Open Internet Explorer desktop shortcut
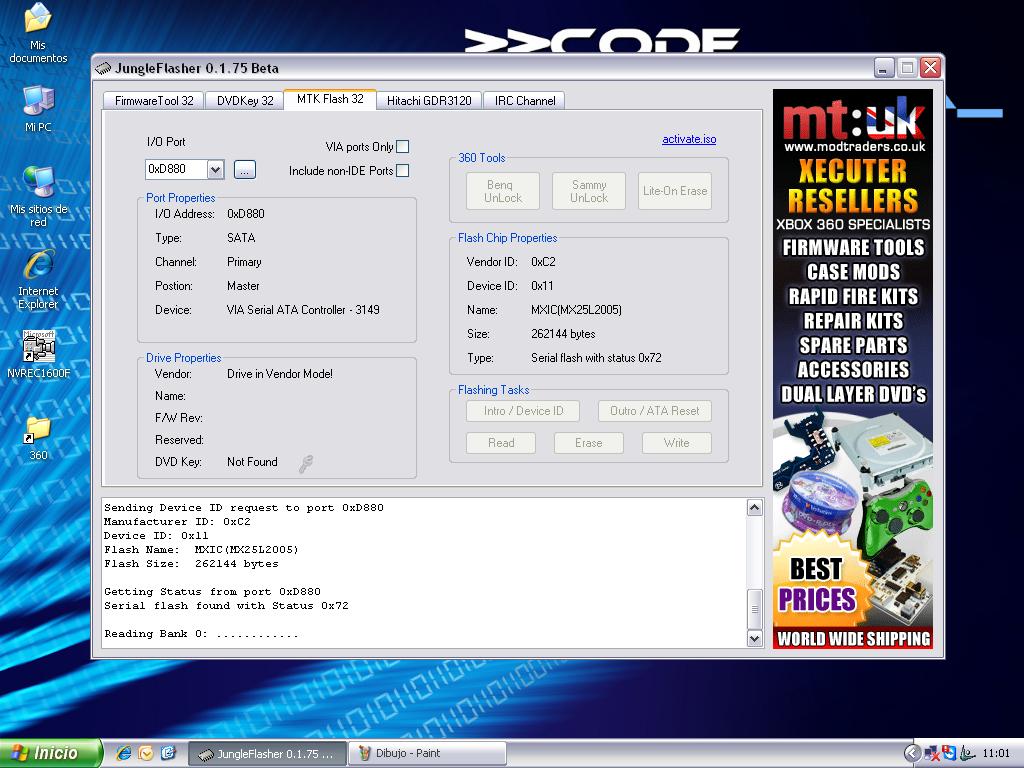 (38, 266)
